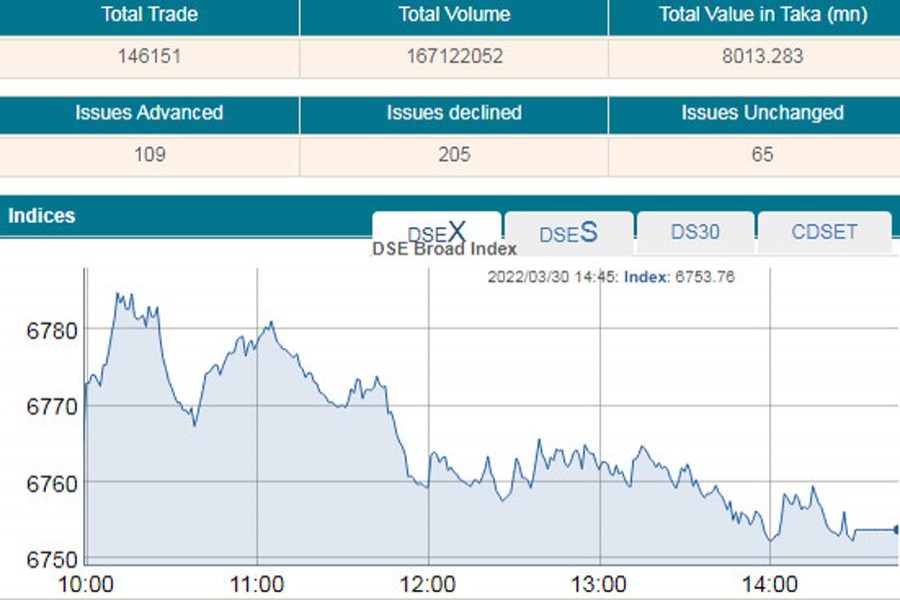Click the Total Trade header cell

click(x=149, y=15)
